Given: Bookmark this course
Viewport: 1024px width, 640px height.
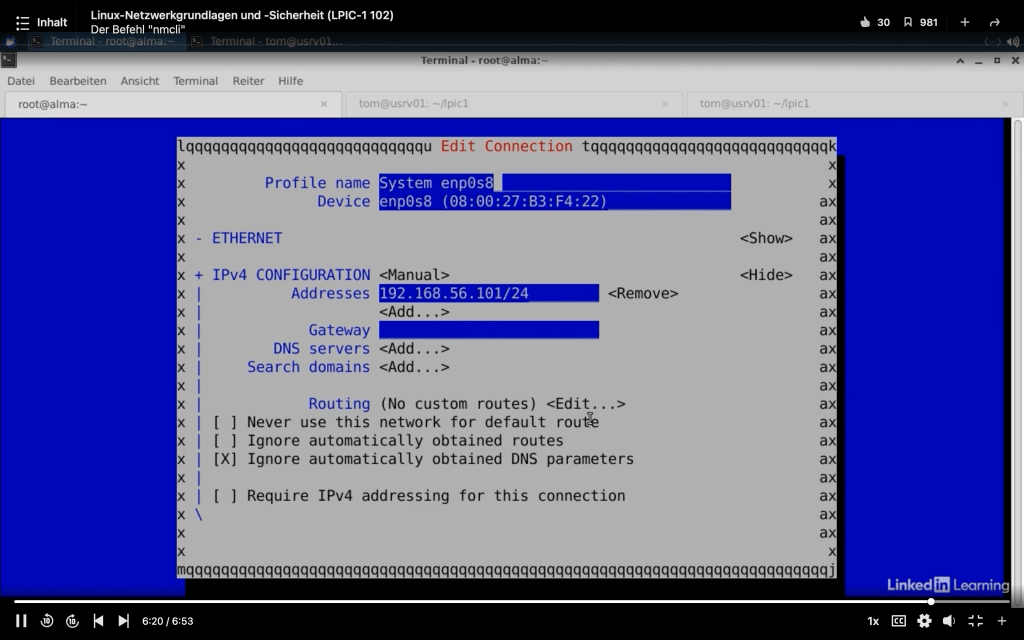Looking at the screenshot, I should [908, 22].
